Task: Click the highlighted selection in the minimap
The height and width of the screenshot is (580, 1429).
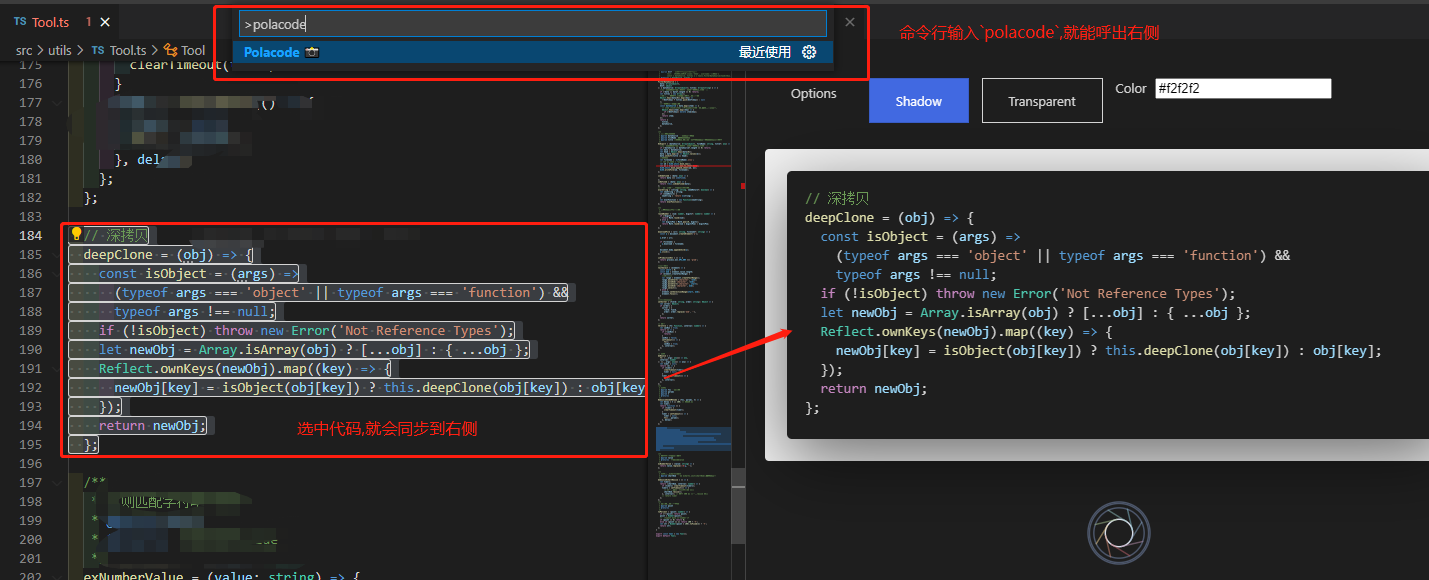Action: pos(693,440)
